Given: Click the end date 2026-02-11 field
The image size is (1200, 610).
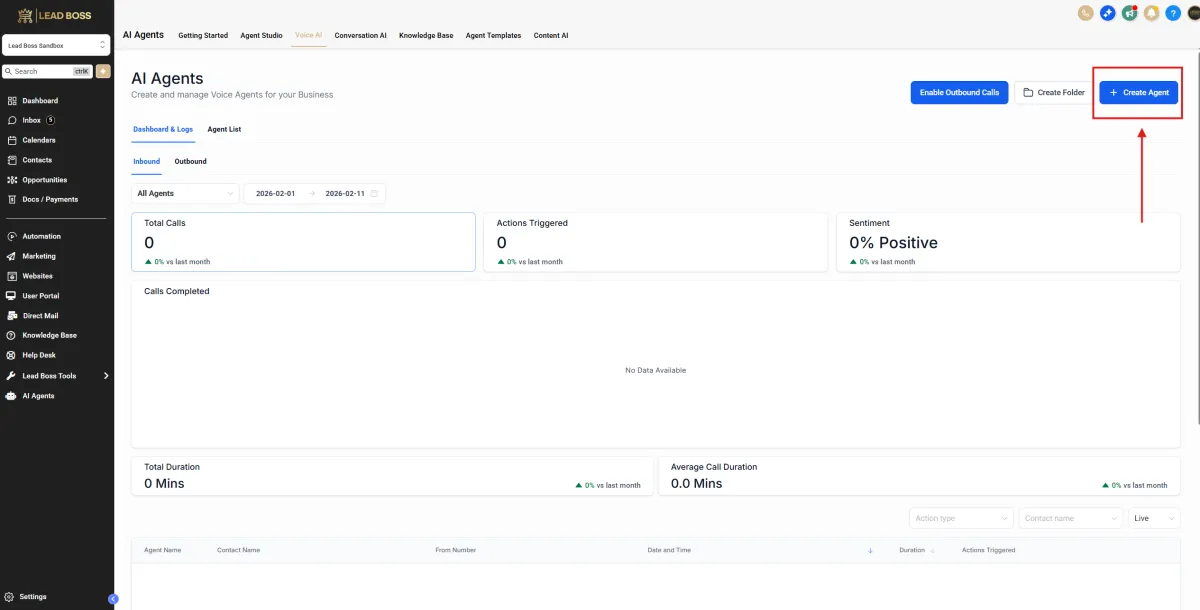Looking at the screenshot, I should click(345, 193).
